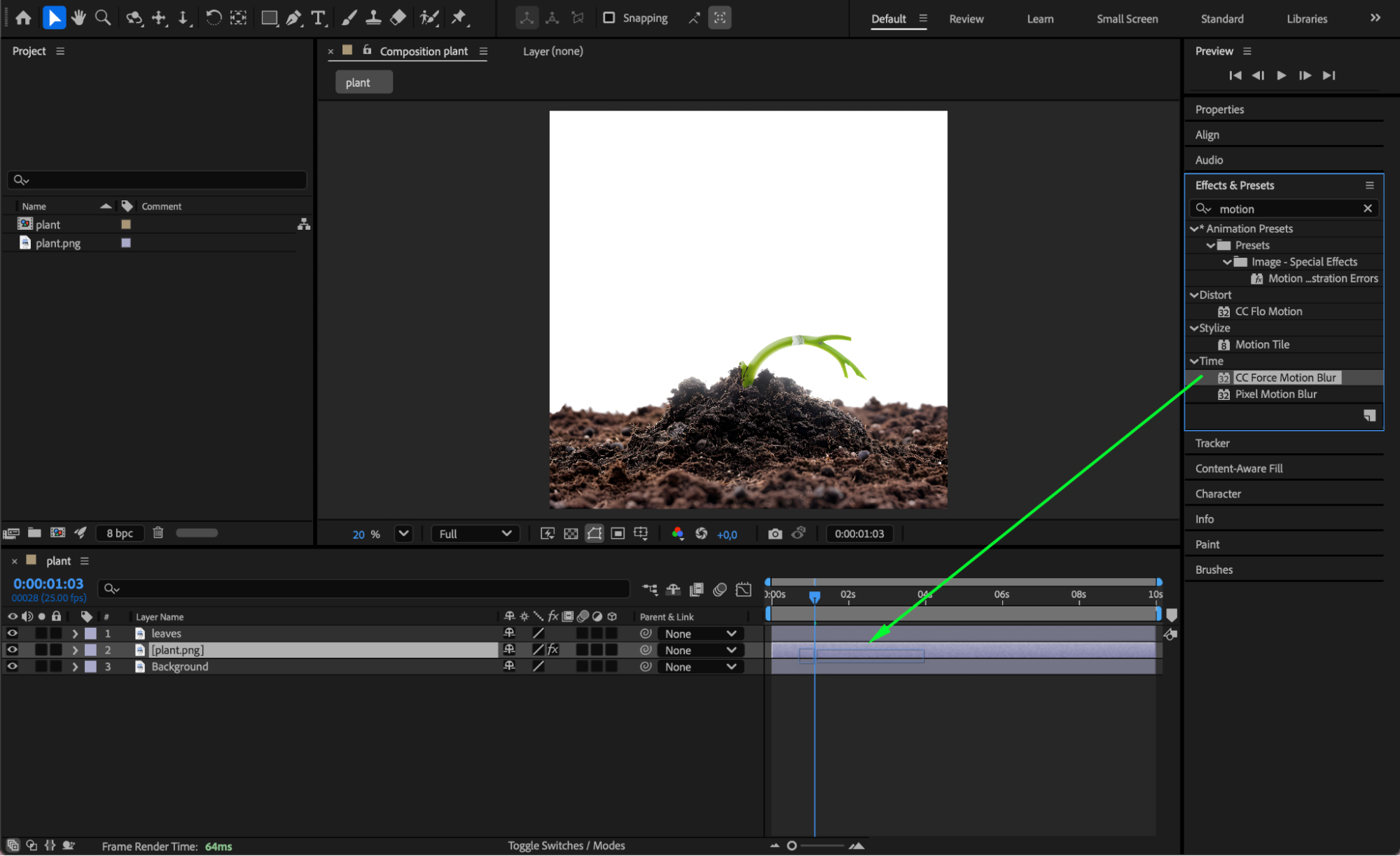1400x856 pixels.
Task: Hide the Background layer eye
Action: coord(12,667)
